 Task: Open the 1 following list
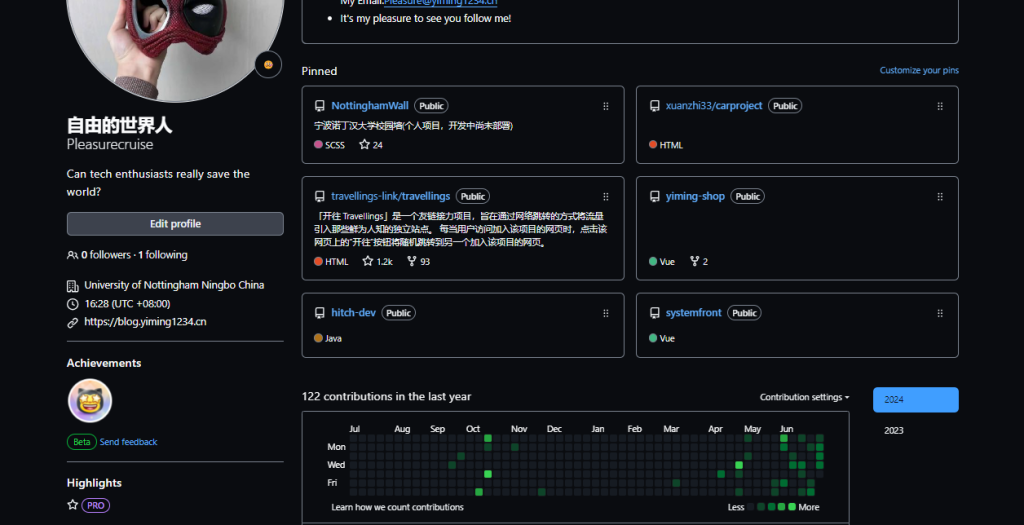pos(163,255)
